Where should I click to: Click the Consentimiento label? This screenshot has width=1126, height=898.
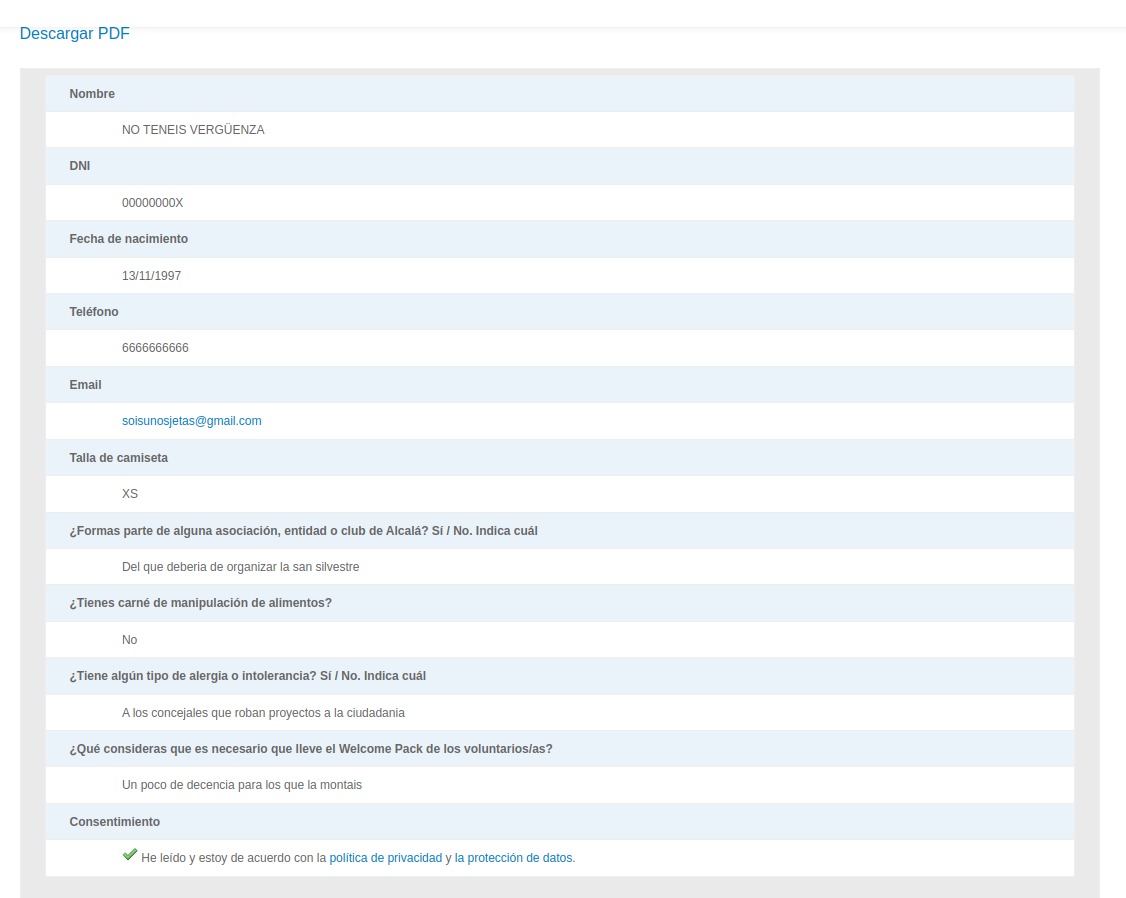[x=115, y=822]
